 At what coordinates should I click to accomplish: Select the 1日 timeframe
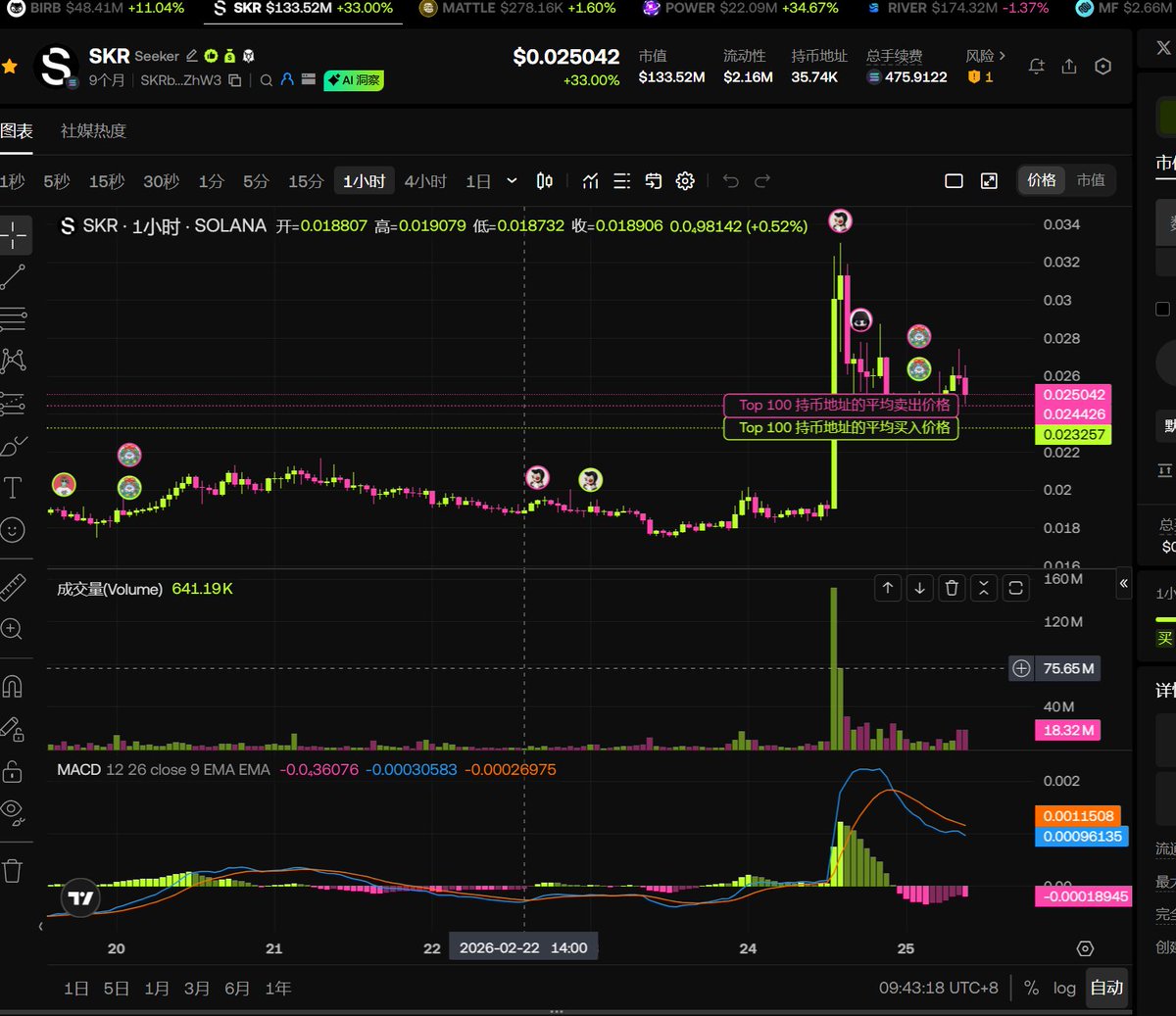point(478,181)
